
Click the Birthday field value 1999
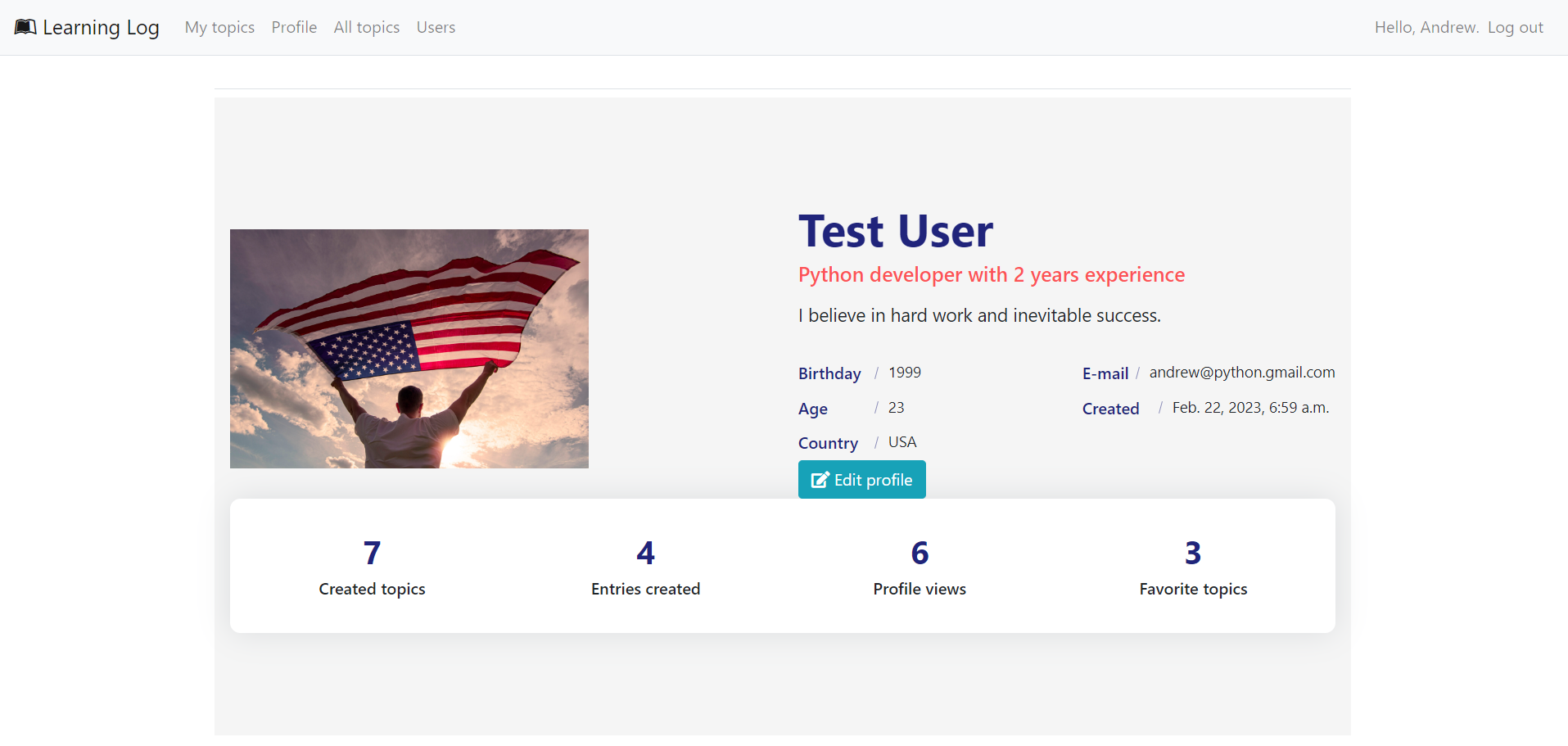tap(905, 372)
